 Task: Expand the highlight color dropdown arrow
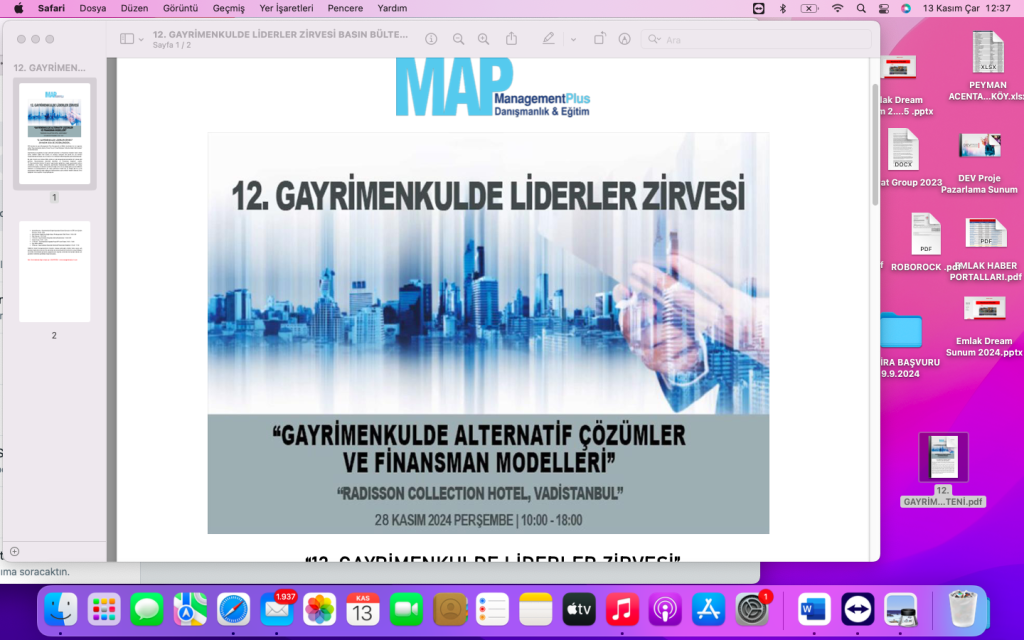573,40
